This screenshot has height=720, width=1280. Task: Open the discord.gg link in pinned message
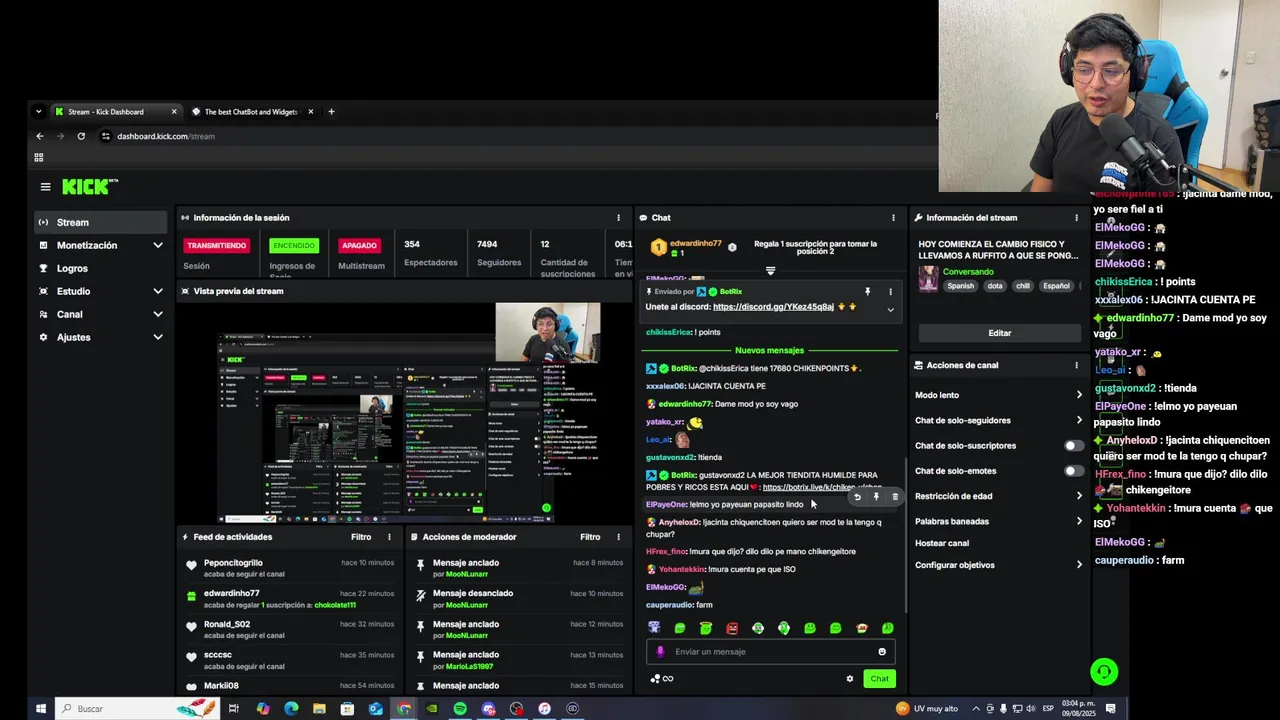pos(773,307)
